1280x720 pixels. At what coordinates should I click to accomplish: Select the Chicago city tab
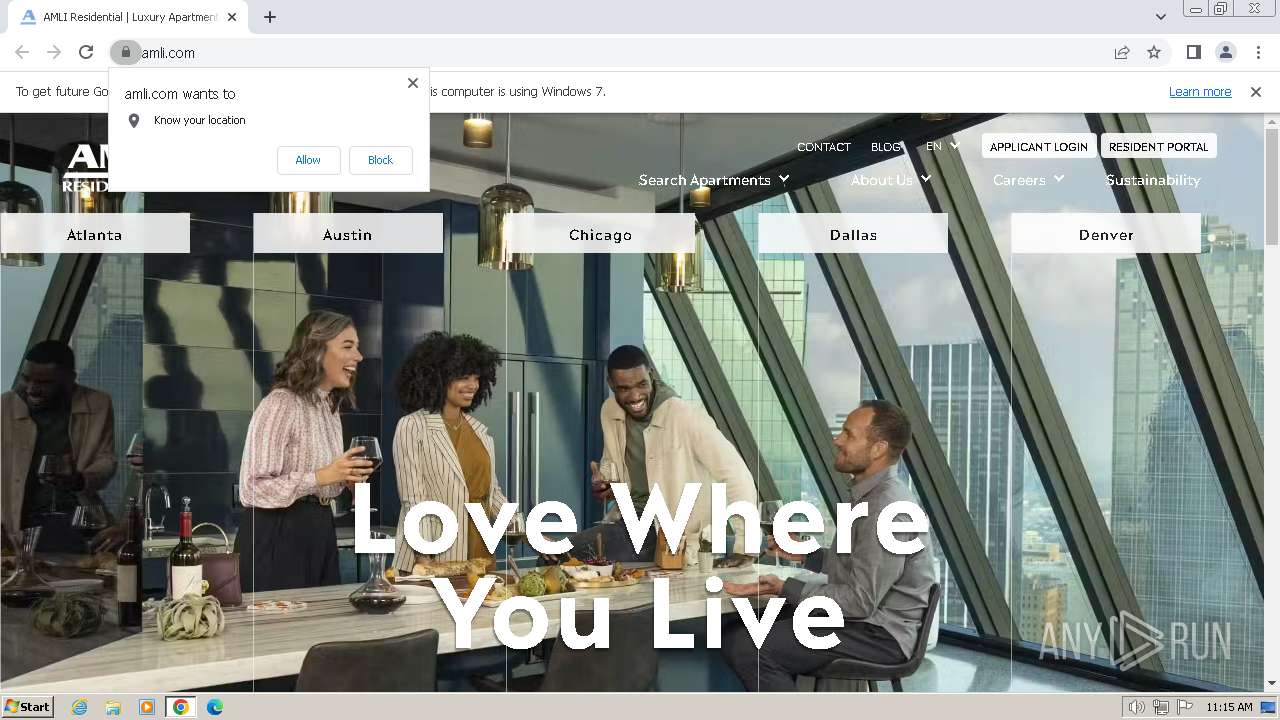(x=601, y=234)
